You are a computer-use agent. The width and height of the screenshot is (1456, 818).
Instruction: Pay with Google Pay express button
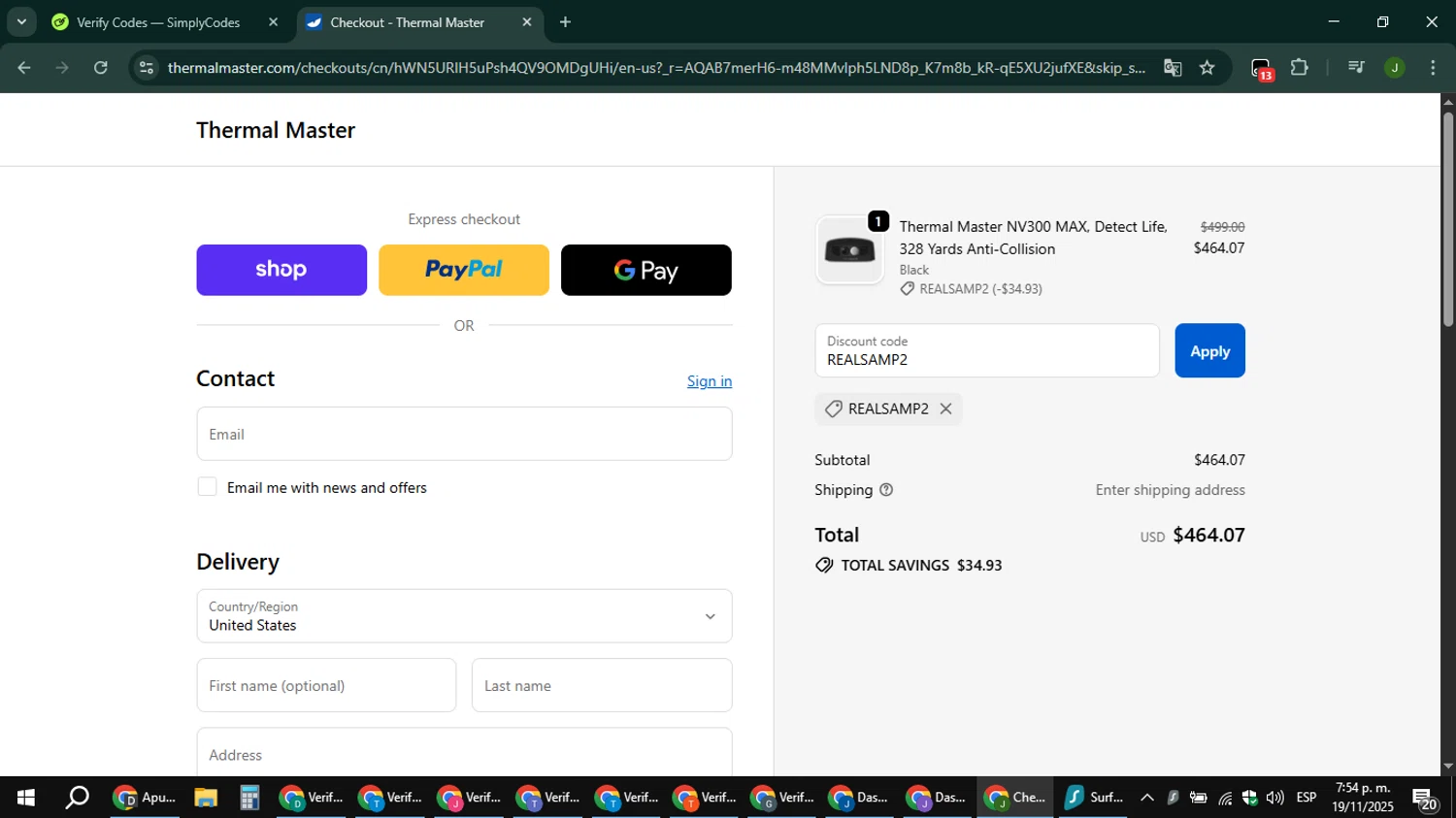coord(646,270)
